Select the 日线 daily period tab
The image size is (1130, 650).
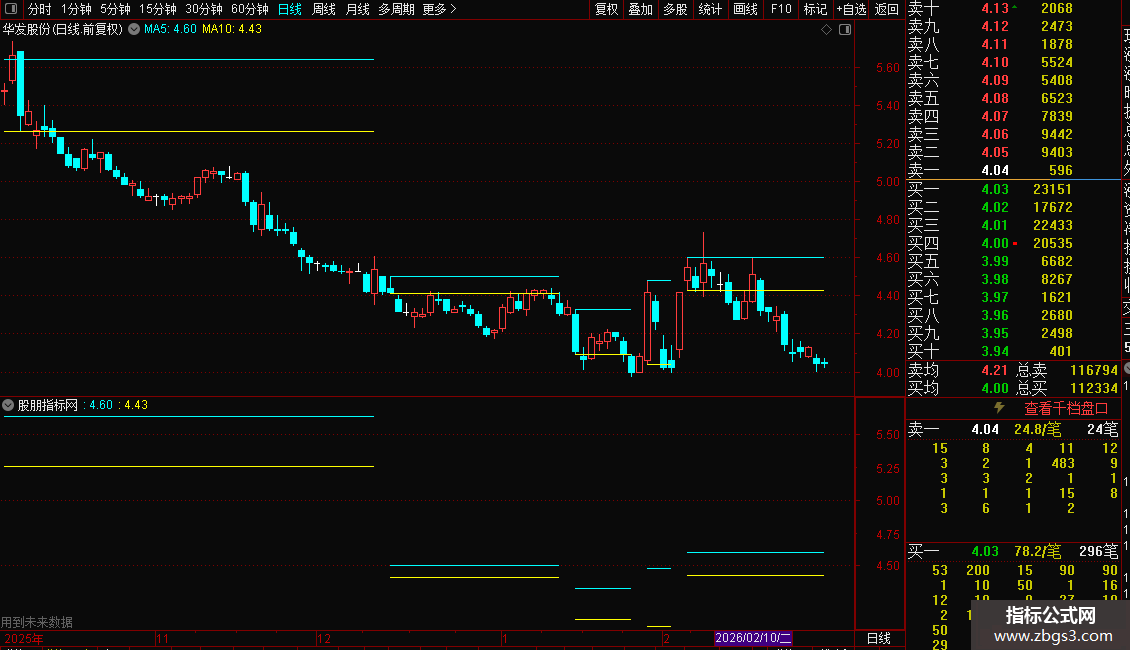(290, 9)
